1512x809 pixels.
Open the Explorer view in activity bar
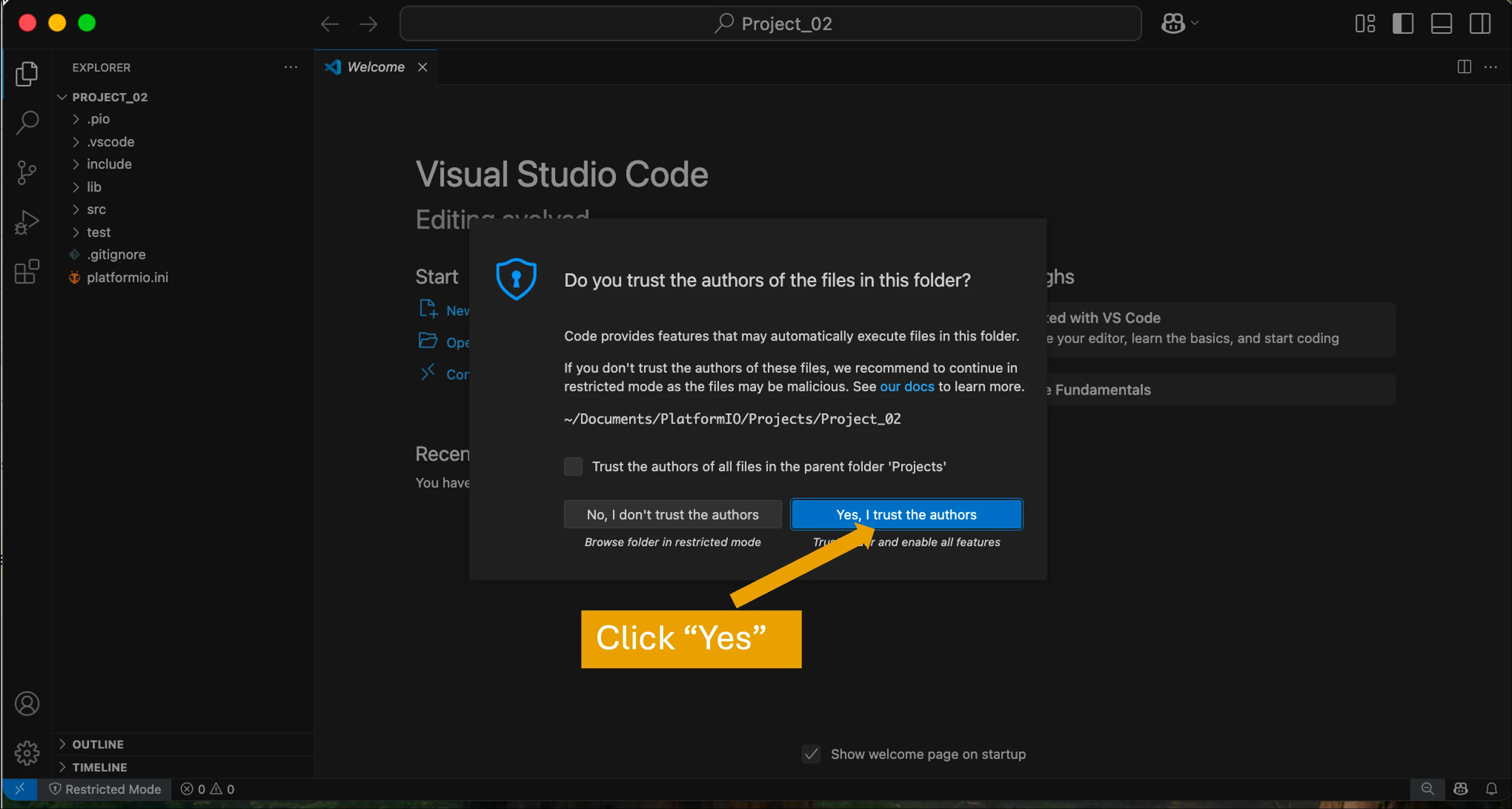(27, 74)
